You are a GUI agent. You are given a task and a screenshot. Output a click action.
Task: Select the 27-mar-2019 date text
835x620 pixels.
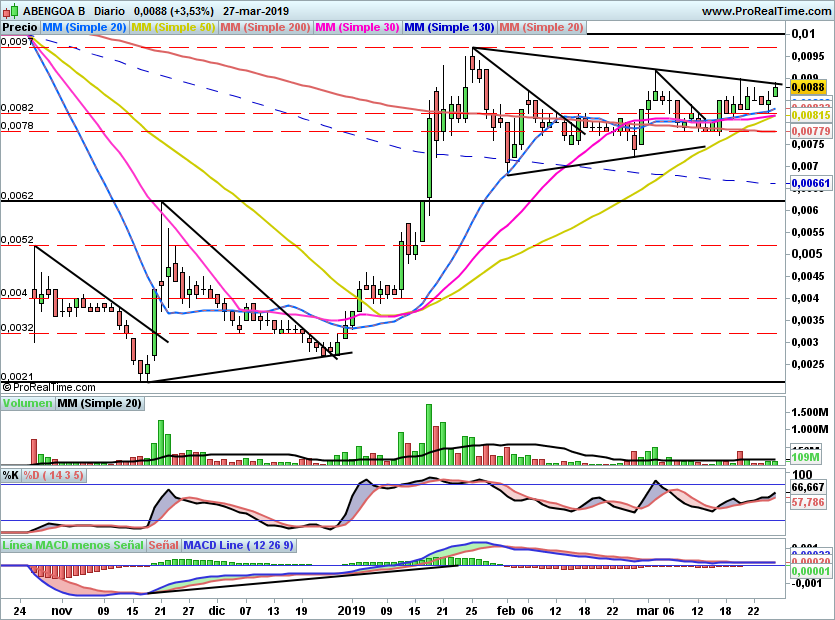point(256,11)
